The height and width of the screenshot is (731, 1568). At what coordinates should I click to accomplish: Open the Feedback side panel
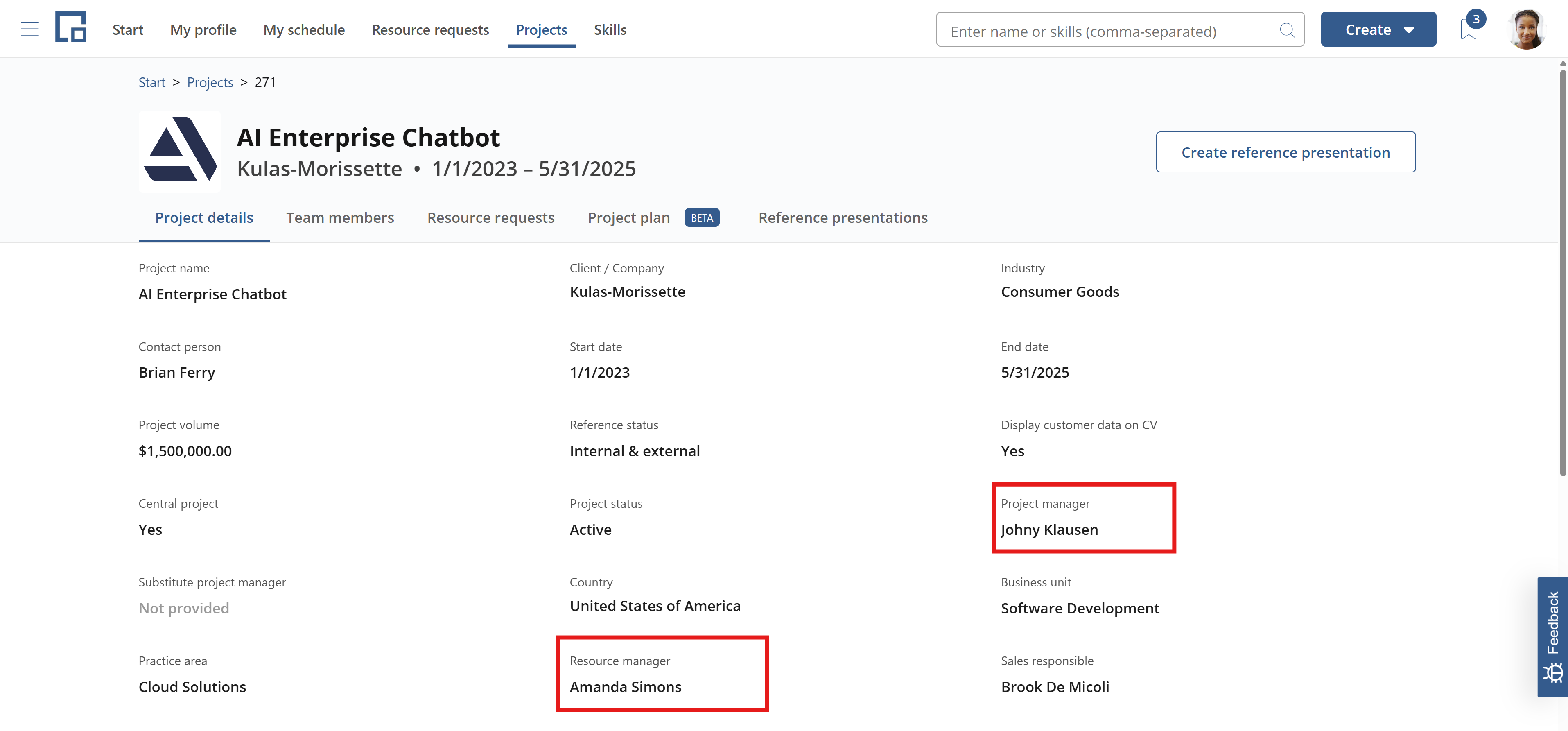1552,636
